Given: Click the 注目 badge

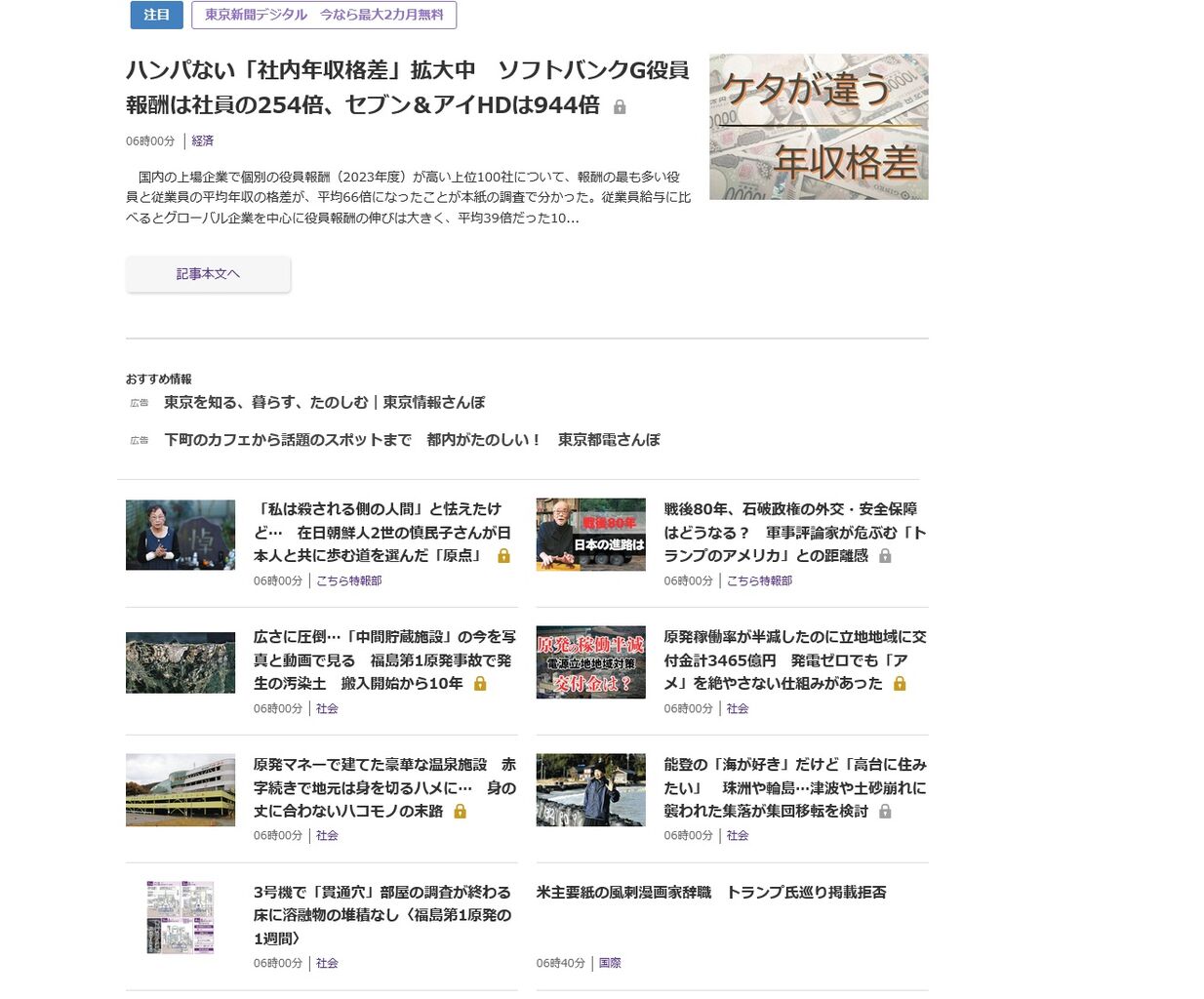Looking at the screenshot, I should pyautogui.click(x=156, y=15).
